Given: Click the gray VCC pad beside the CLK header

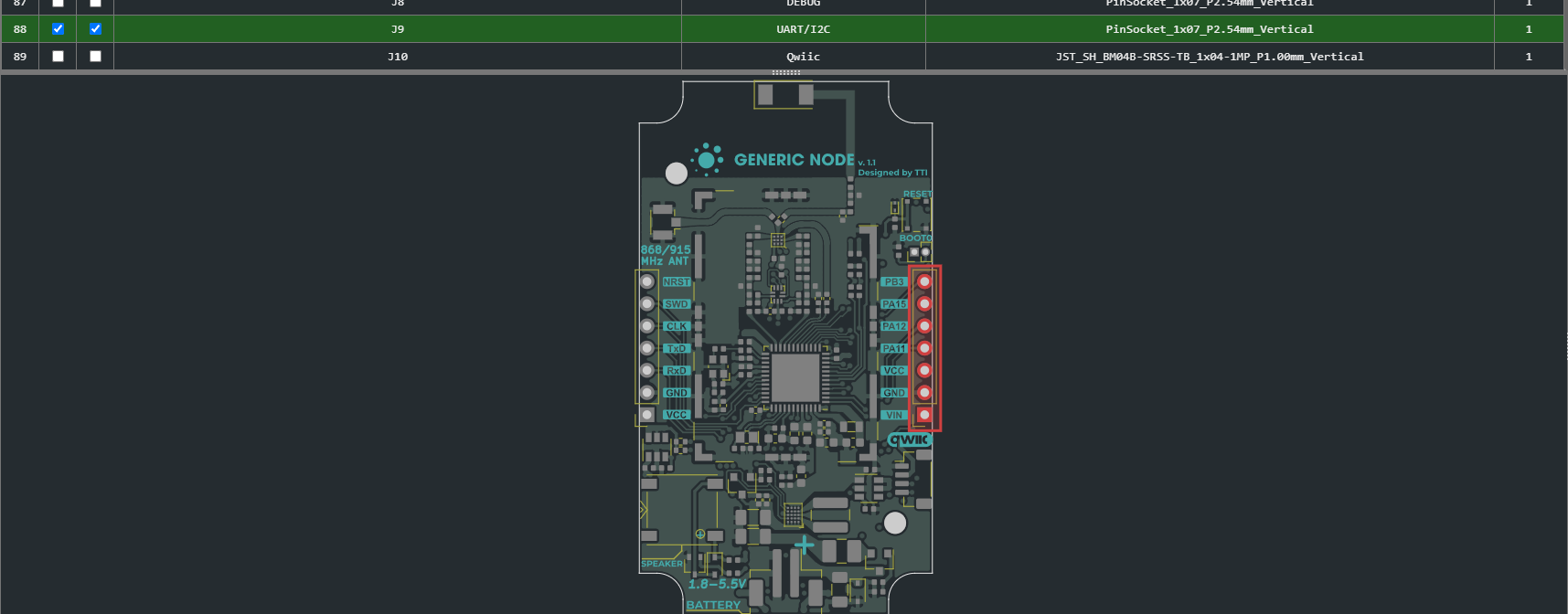Looking at the screenshot, I should pyautogui.click(x=647, y=415).
